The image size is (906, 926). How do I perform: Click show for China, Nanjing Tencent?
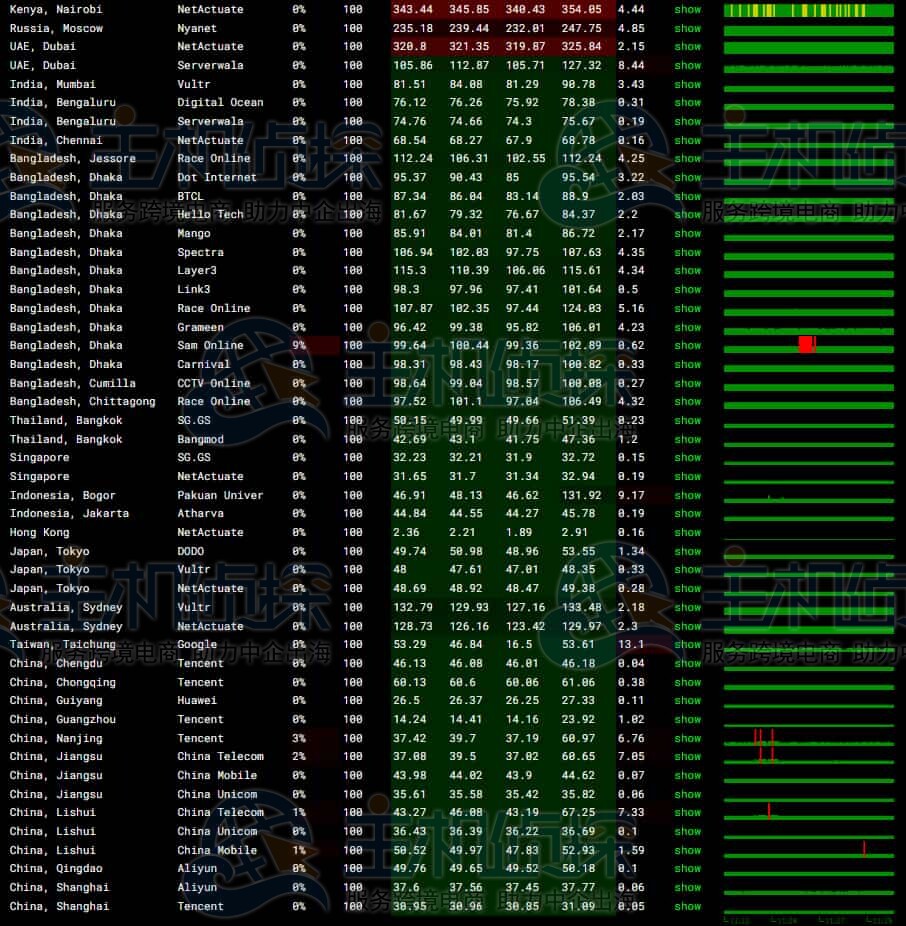coord(687,738)
